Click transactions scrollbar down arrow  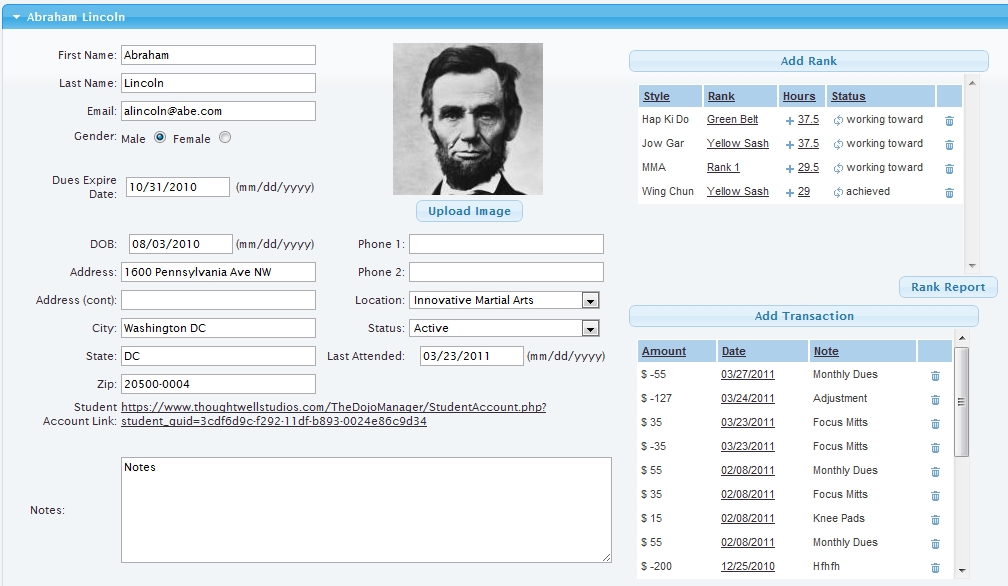(x=962, y=571)
